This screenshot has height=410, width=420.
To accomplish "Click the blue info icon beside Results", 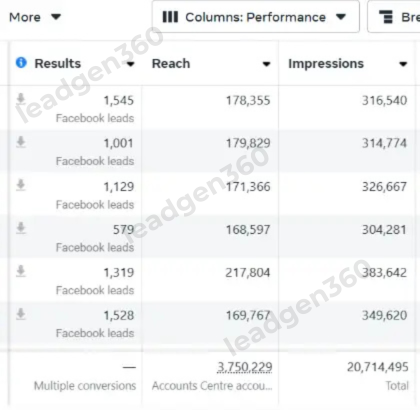I will [21, 62].
